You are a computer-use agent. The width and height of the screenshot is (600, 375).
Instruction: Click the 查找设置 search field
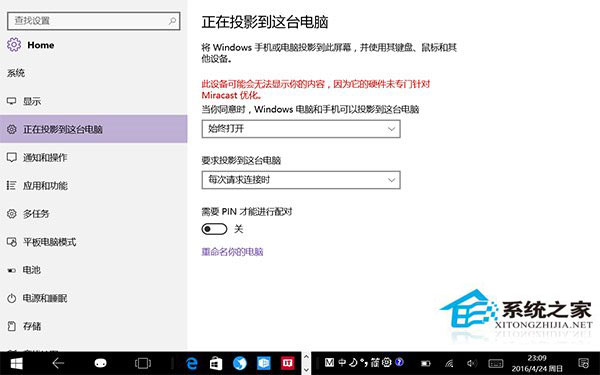(x=94, y=21)
